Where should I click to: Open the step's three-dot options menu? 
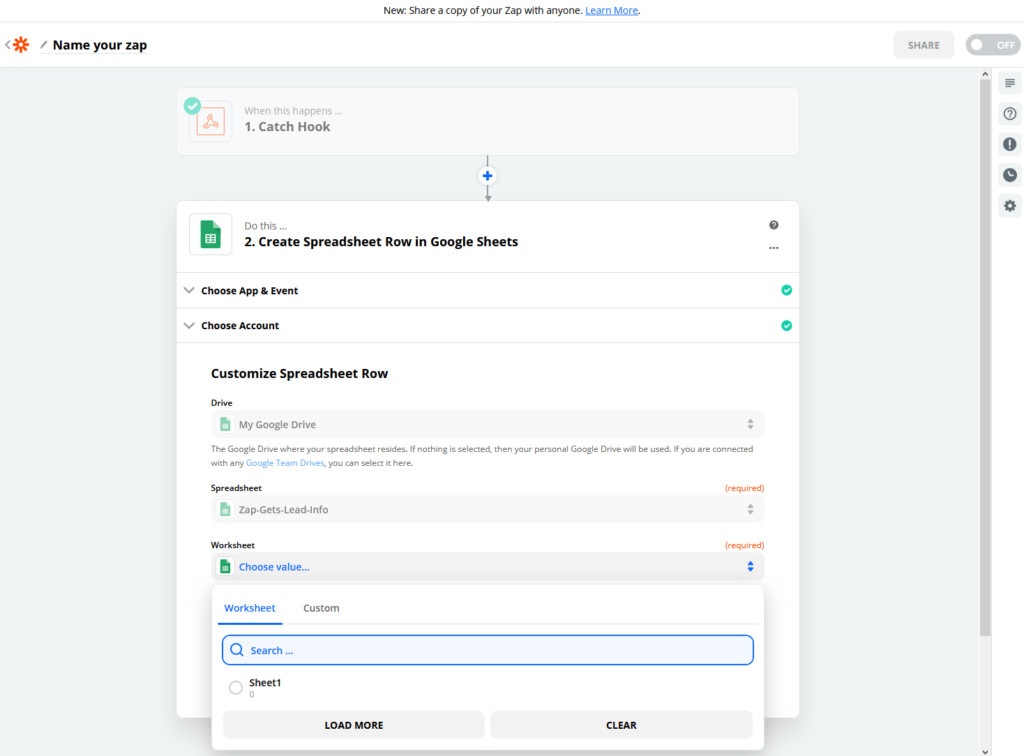pos(773,248)
